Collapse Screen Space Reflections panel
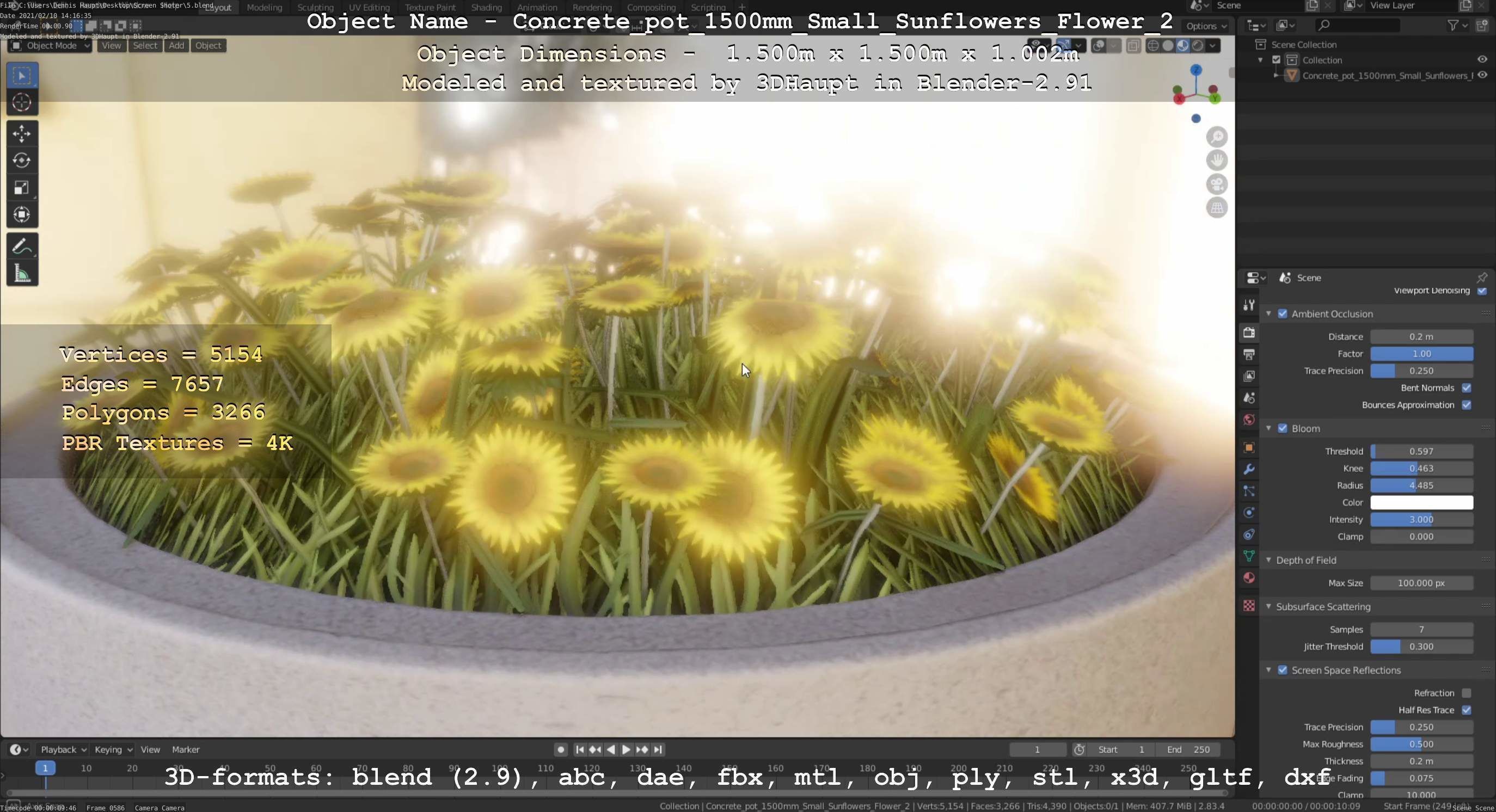1496x812 pixels. pyautogui.click(x=1268, y=670)
